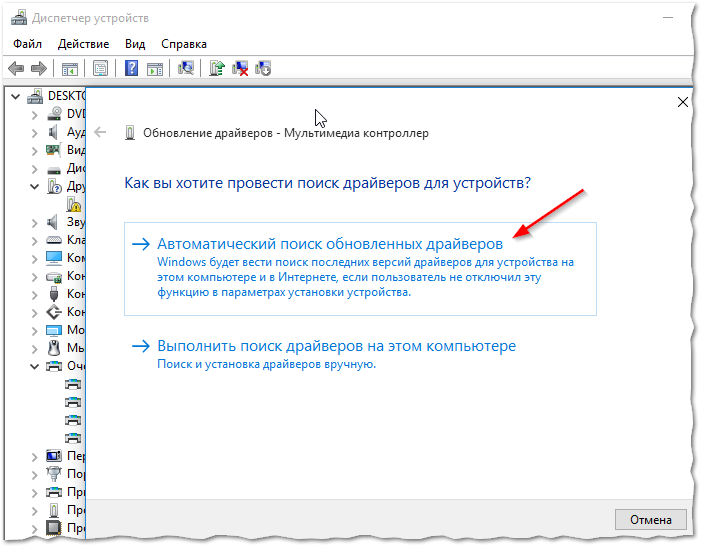Click the Properties toolbar icon
Screen dimensions: 702x547
pyautogui.click(x=100, y=68)
